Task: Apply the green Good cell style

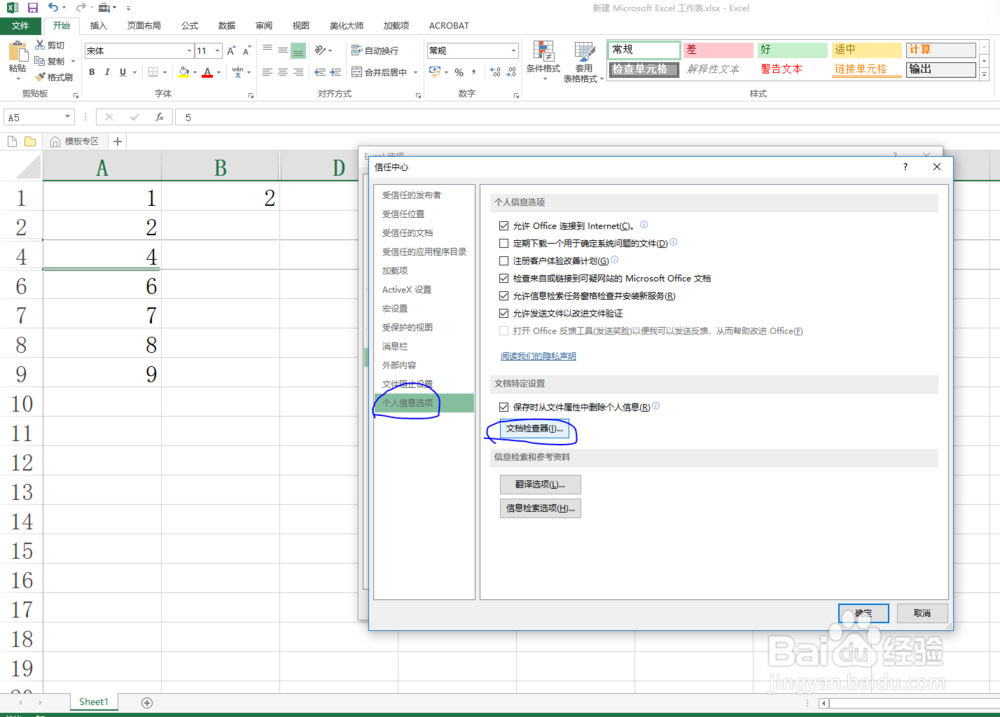Action: [x=792, y=50]
